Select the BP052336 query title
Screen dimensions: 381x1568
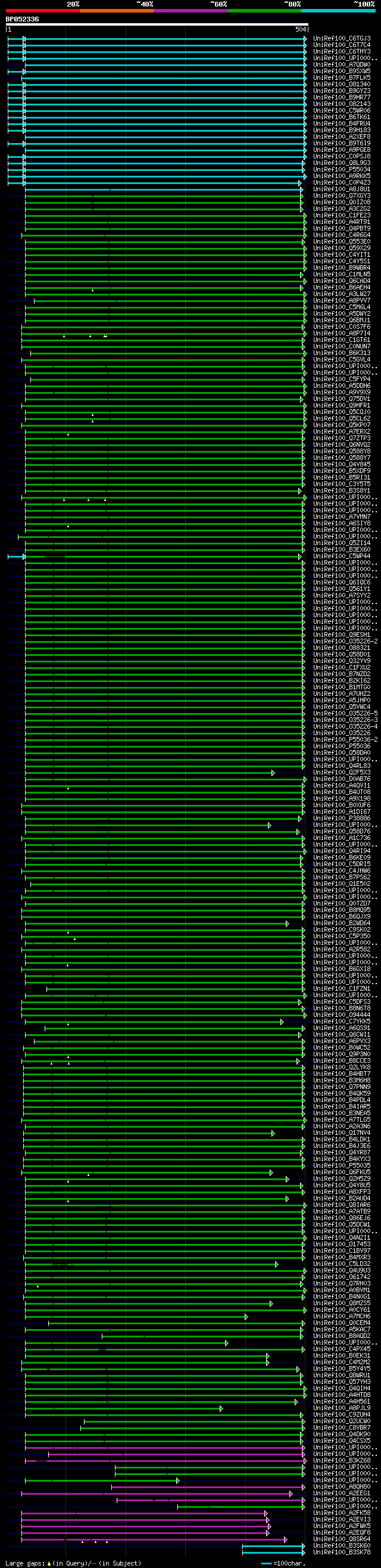23,20
